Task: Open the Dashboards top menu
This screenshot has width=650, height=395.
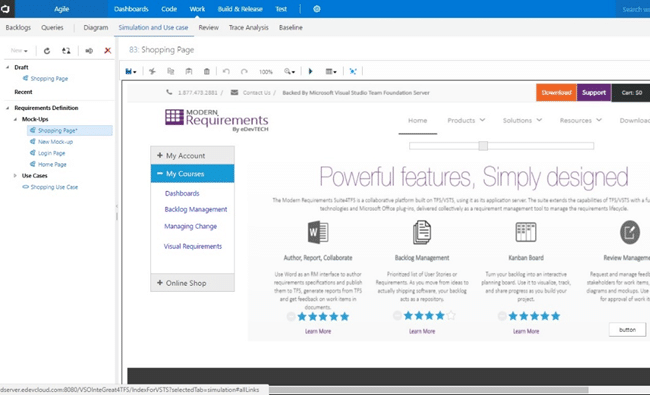Action: [131, 9]
